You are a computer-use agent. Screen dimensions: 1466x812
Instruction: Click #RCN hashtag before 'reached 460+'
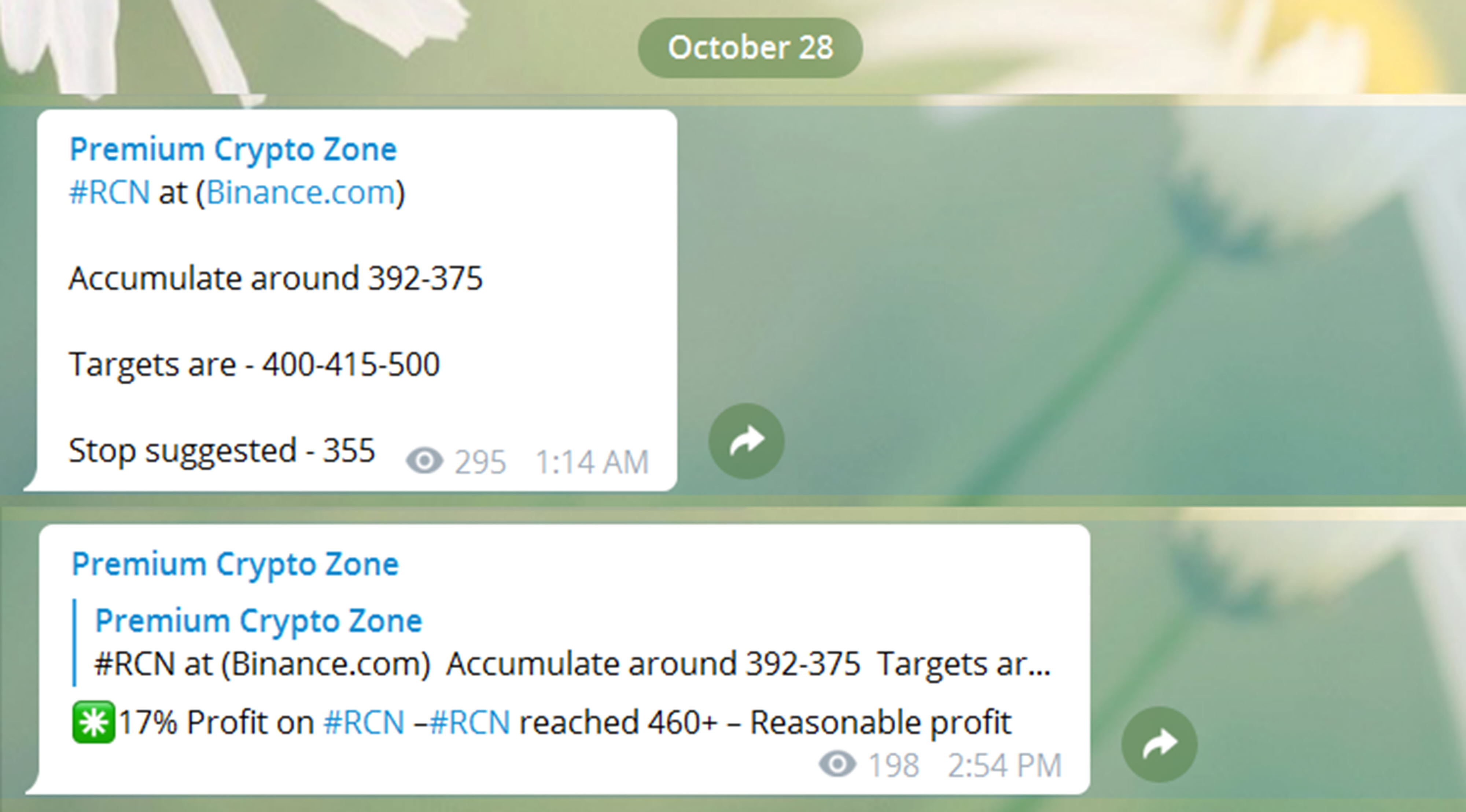tap(469, 723)
